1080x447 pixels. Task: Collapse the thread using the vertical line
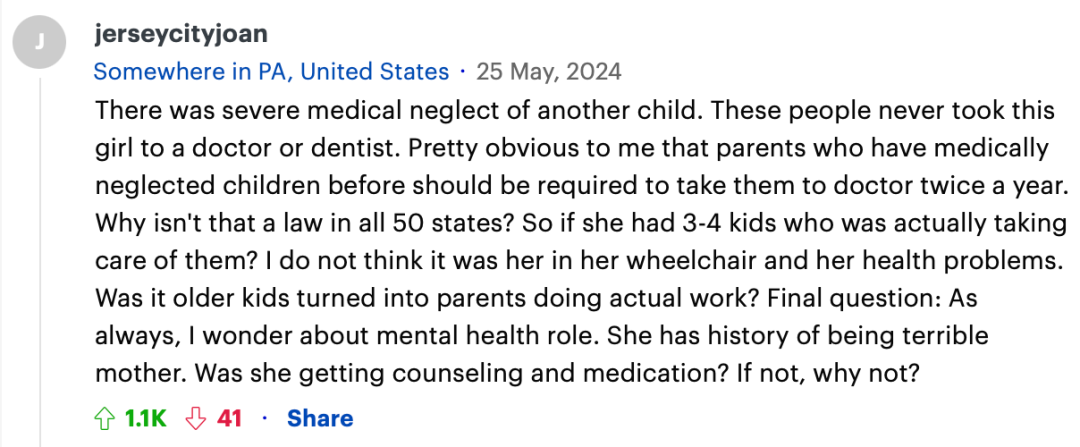point(39,250)
